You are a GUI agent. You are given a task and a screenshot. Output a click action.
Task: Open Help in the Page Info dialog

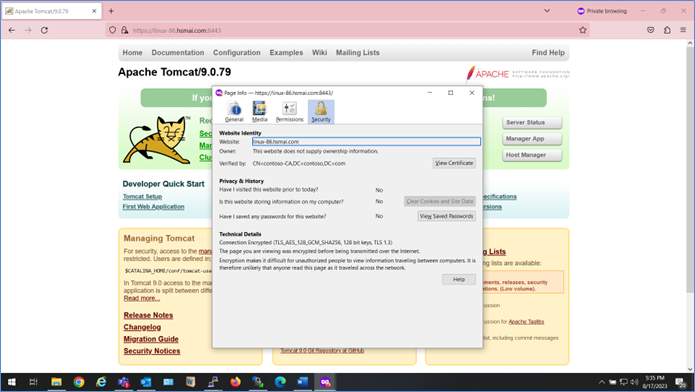[x=459, y=279]
